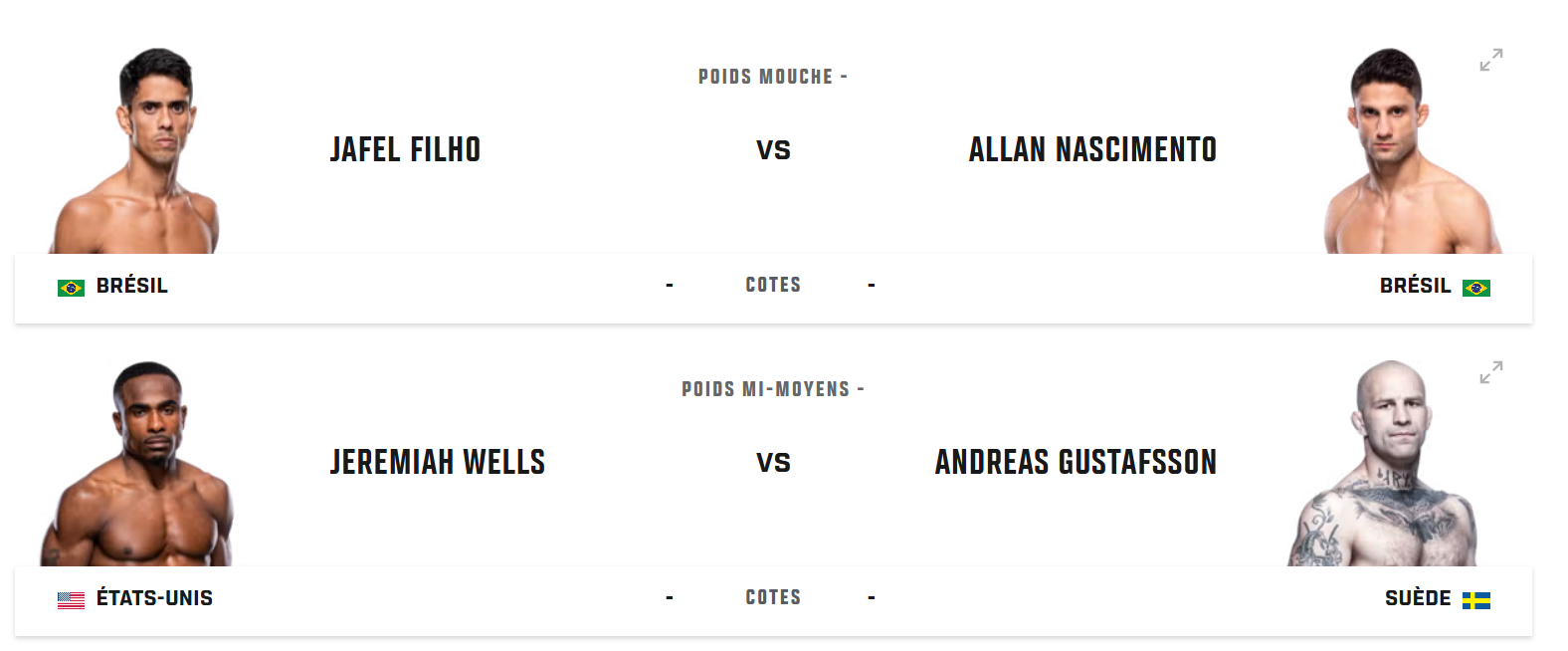Select the États-Unis country label
The height and width of the screenshot is (651, 1568).
[154, 598]
